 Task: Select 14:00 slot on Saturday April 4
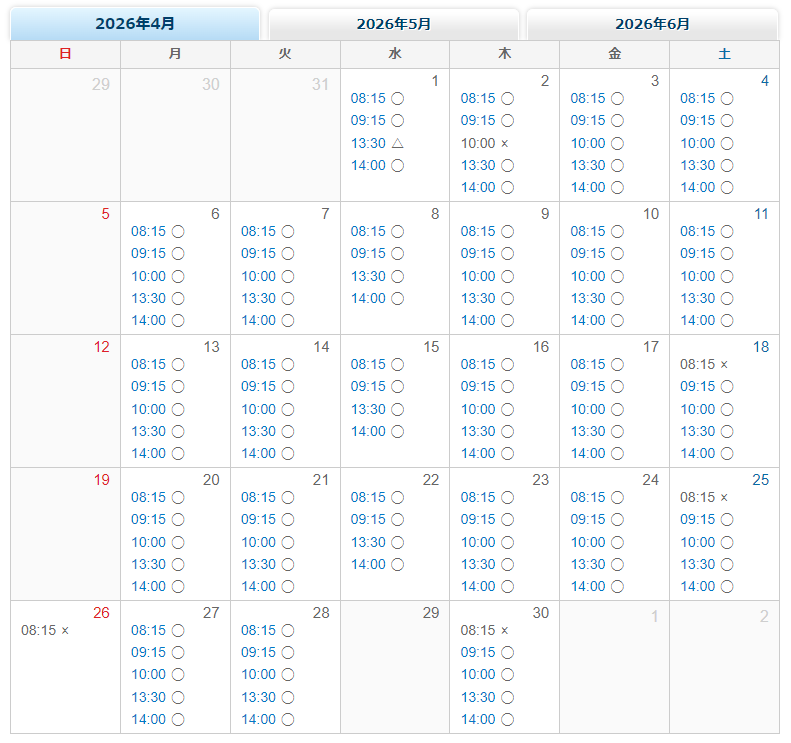[x=707, y=187]
